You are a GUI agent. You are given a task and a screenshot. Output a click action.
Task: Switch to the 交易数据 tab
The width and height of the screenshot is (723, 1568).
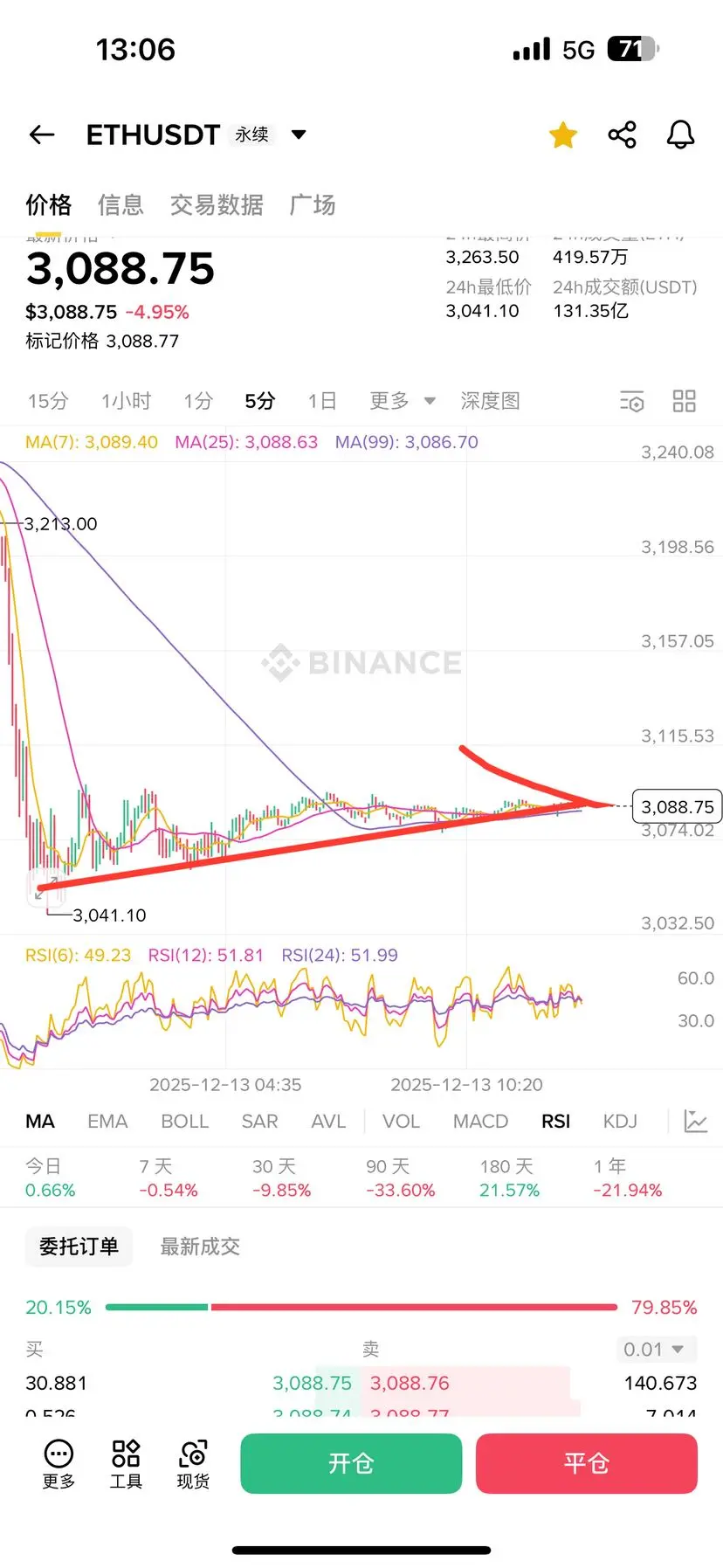click(x=217, y=205)
